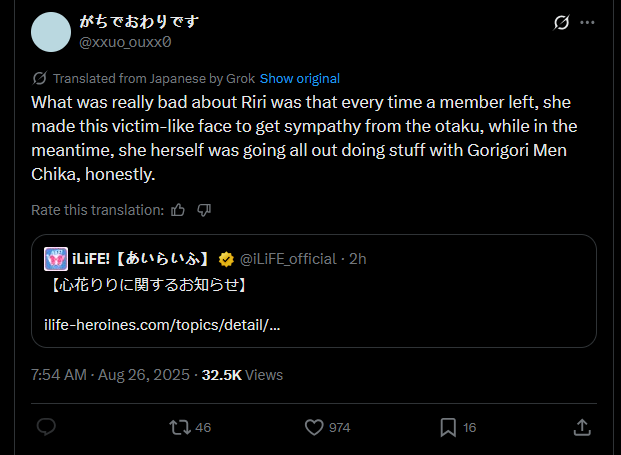Click Show original to view Japanese text
Image resolution: width=621 pixels, height=455 pixels.
click(300, 78)
